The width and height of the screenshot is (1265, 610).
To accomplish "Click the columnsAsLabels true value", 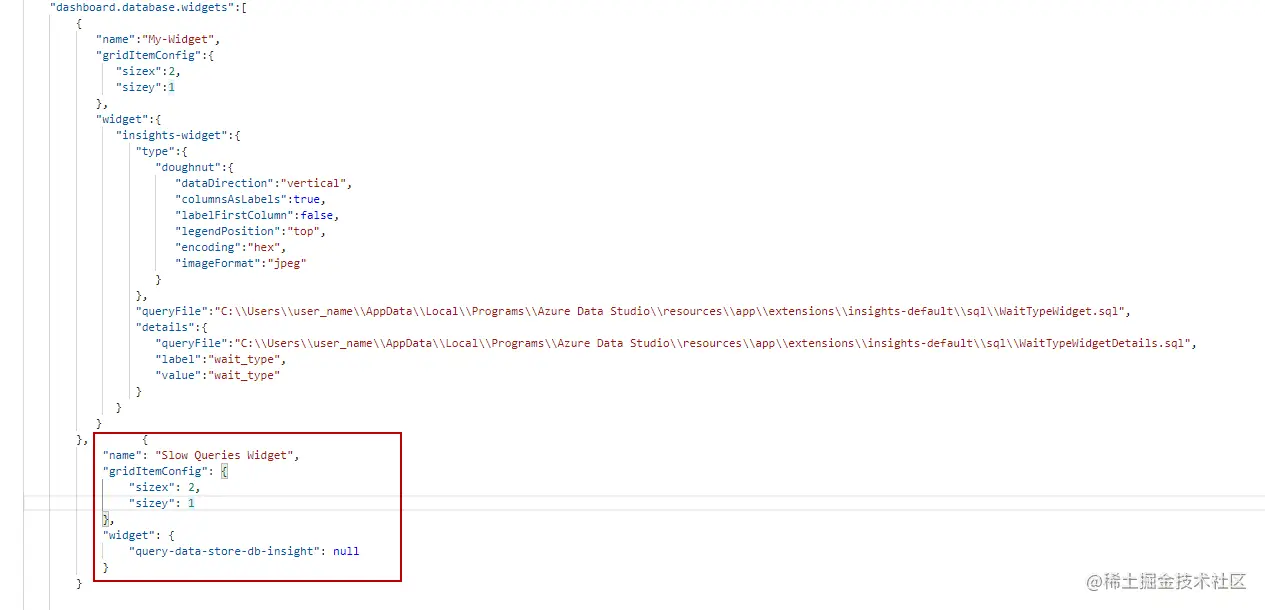I will tap(307, 199).
